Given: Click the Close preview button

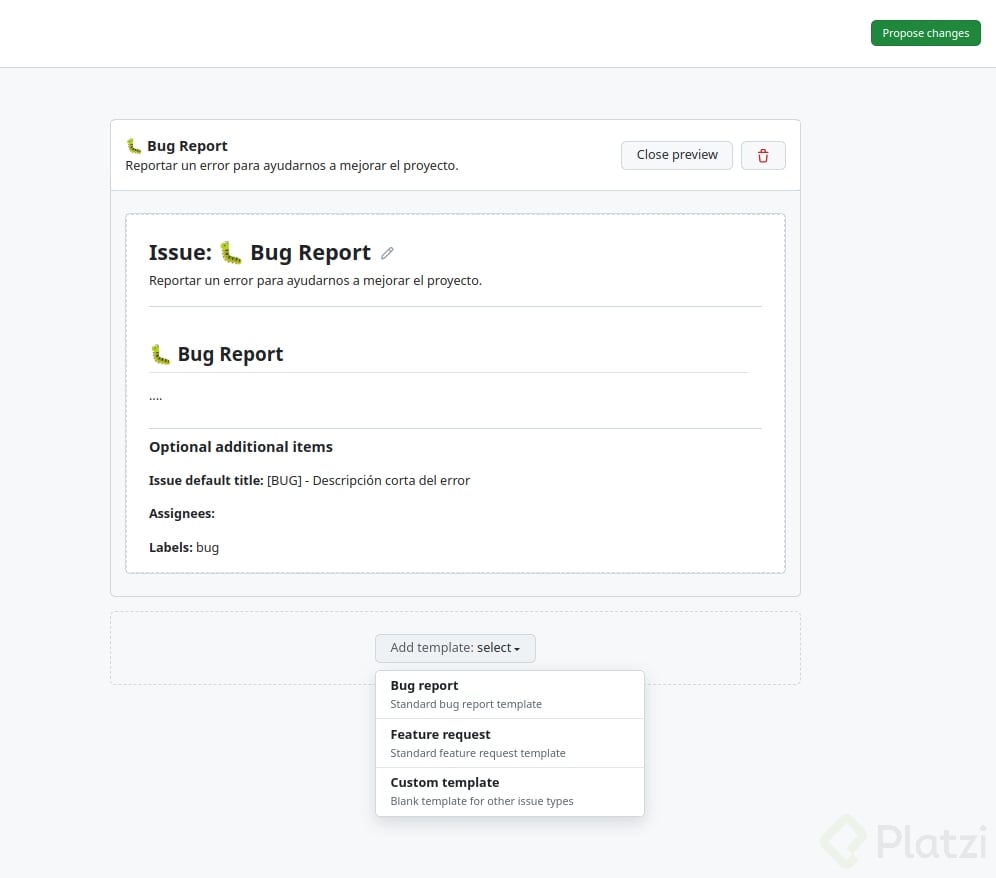Looking at the screenshot, I should (x=677, y=155).
